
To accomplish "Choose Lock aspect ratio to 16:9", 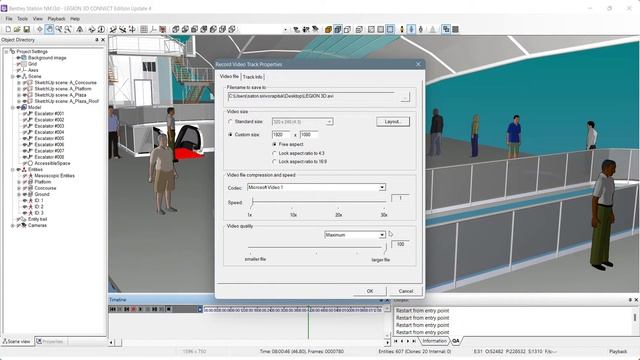I will point(274,162).
